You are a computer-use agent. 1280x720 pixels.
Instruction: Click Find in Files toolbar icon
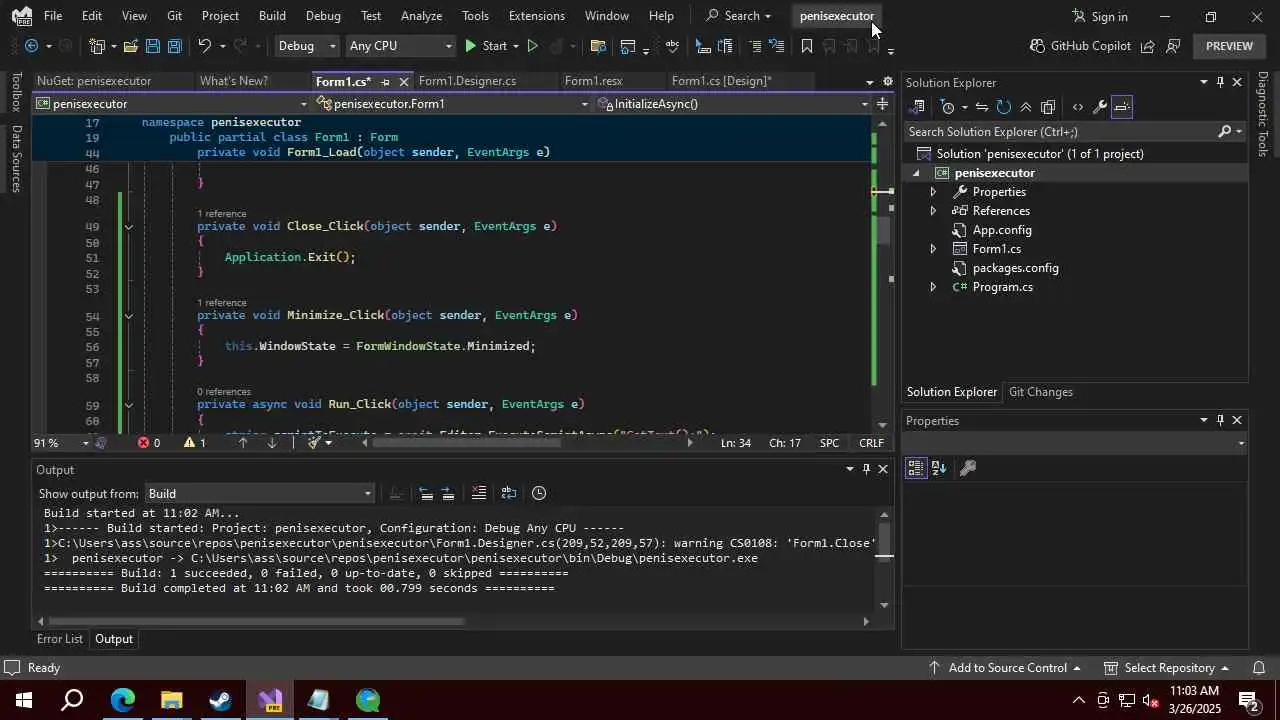tap(598, 46)
